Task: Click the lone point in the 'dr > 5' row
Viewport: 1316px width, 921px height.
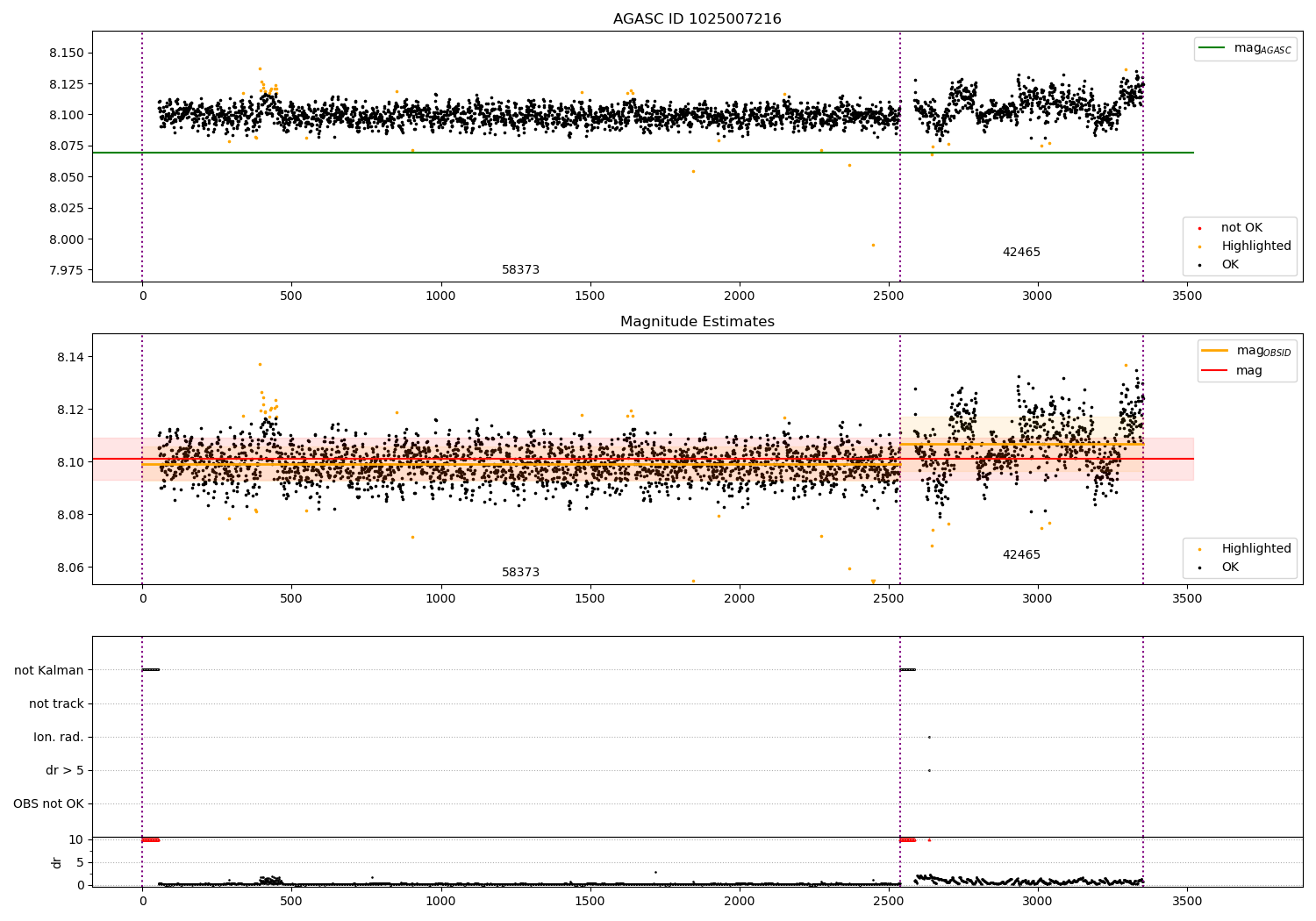Action: 929,770
